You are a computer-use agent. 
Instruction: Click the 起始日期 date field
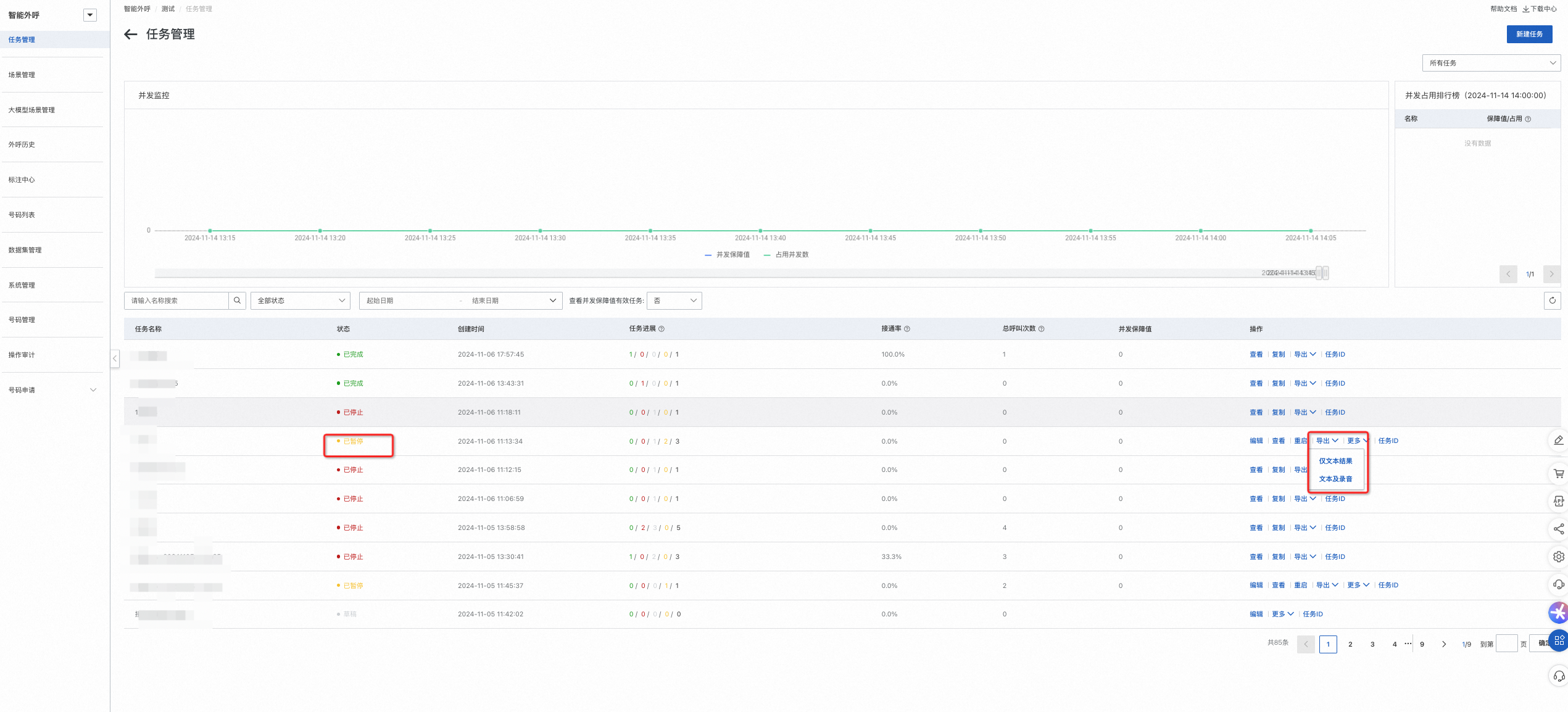[407, 300]
